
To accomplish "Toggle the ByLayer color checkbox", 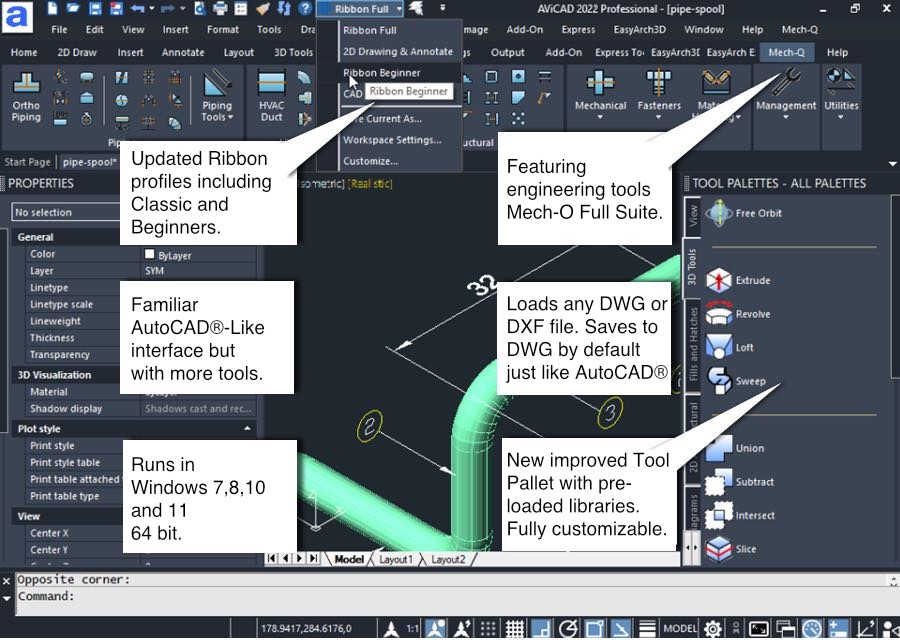I will click(150, 255).
